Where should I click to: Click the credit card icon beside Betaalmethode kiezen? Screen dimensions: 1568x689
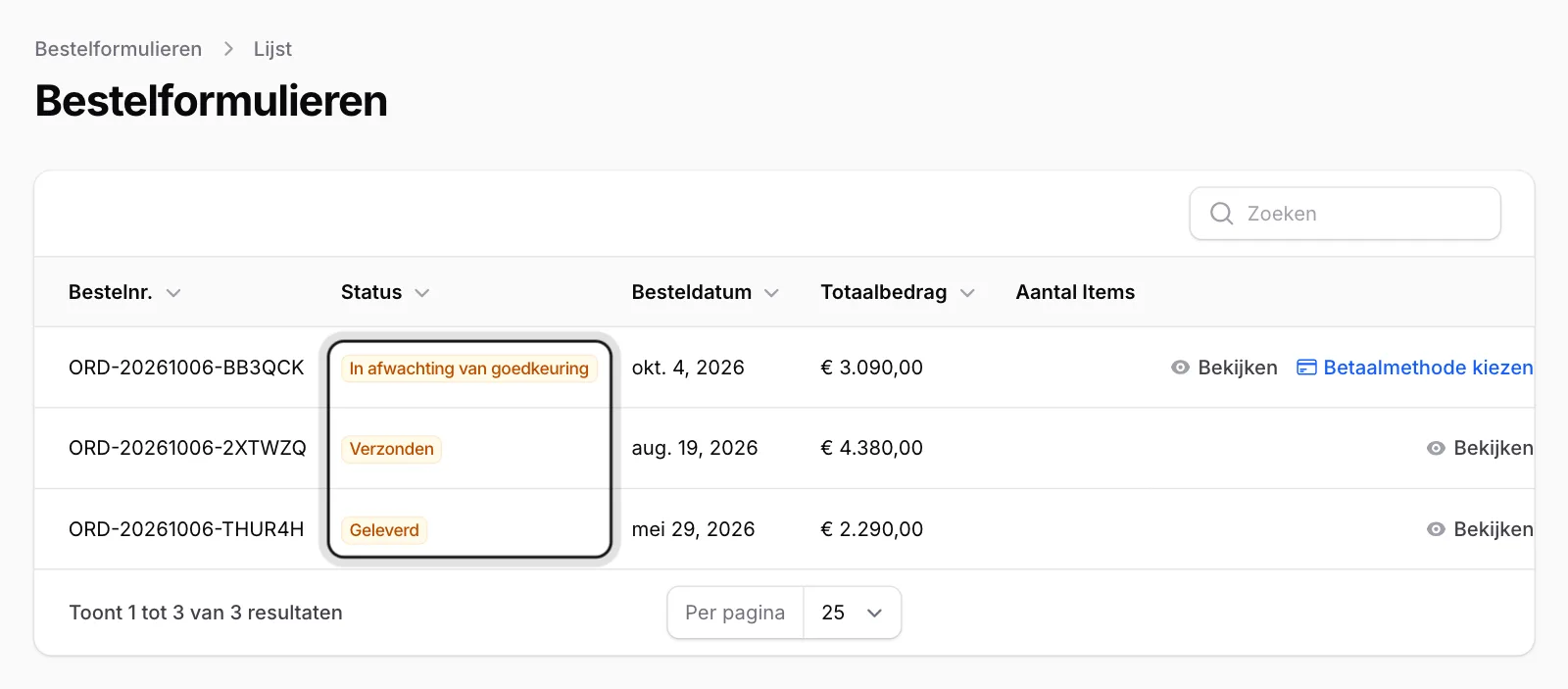click(x=1306, y=368)
